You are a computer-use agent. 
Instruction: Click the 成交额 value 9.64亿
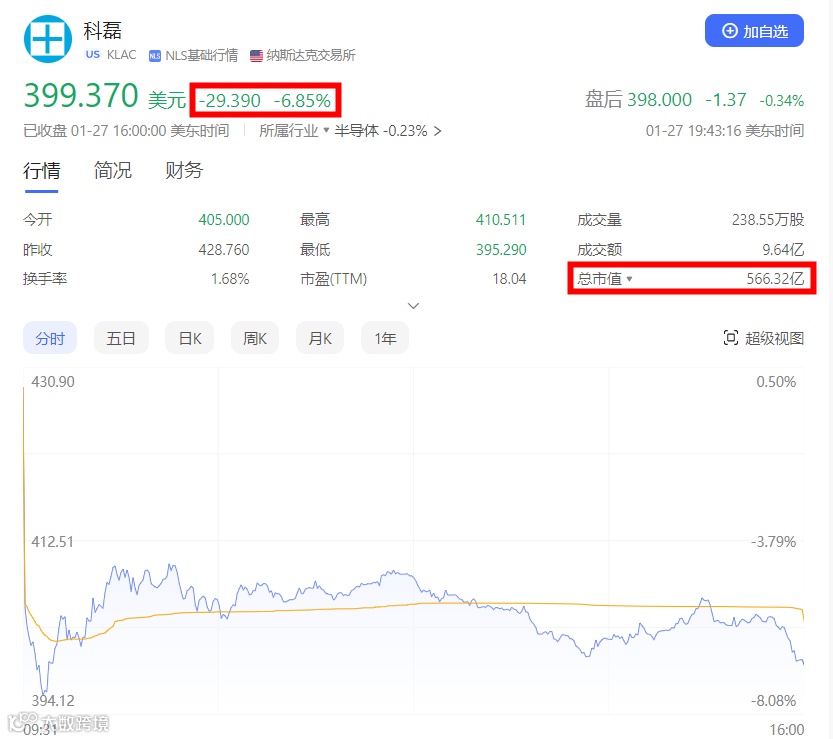pyautogui.click(x=783, y=249)
